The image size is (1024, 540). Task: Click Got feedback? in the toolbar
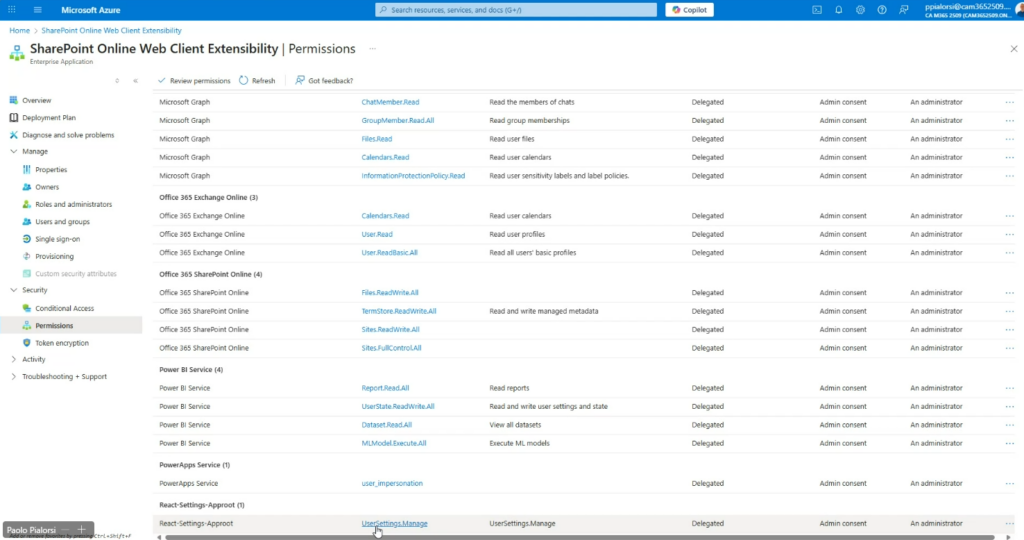coord(324,81)
